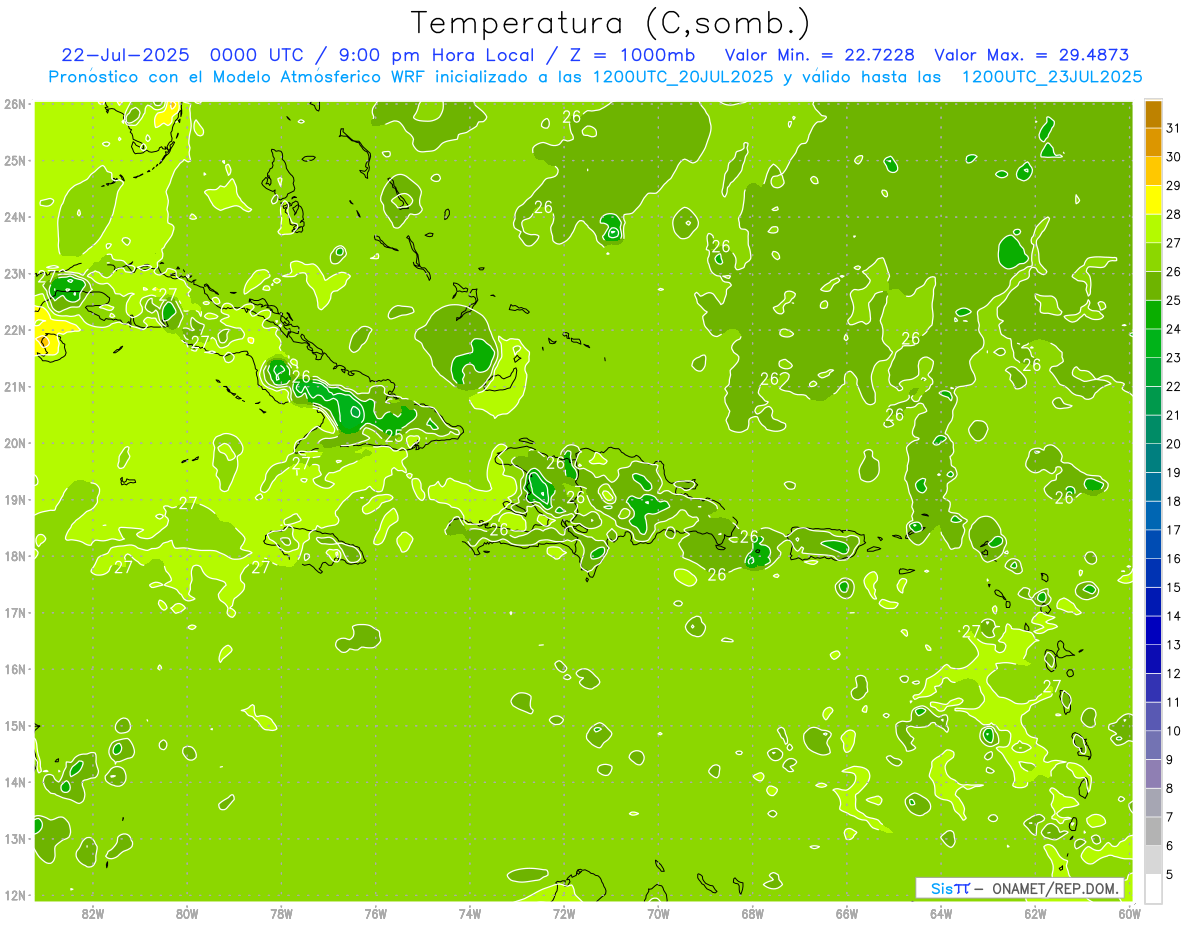1200x927 pixels.
Task: Click the '14N' latitude axis label
Action: [x=15, y=782]
